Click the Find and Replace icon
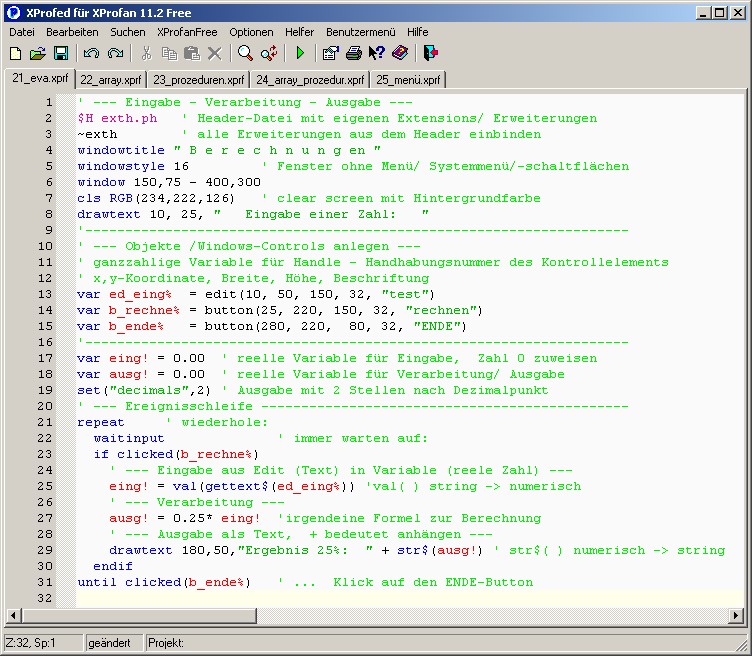752x656 pixels. click(x=269, y=53)
